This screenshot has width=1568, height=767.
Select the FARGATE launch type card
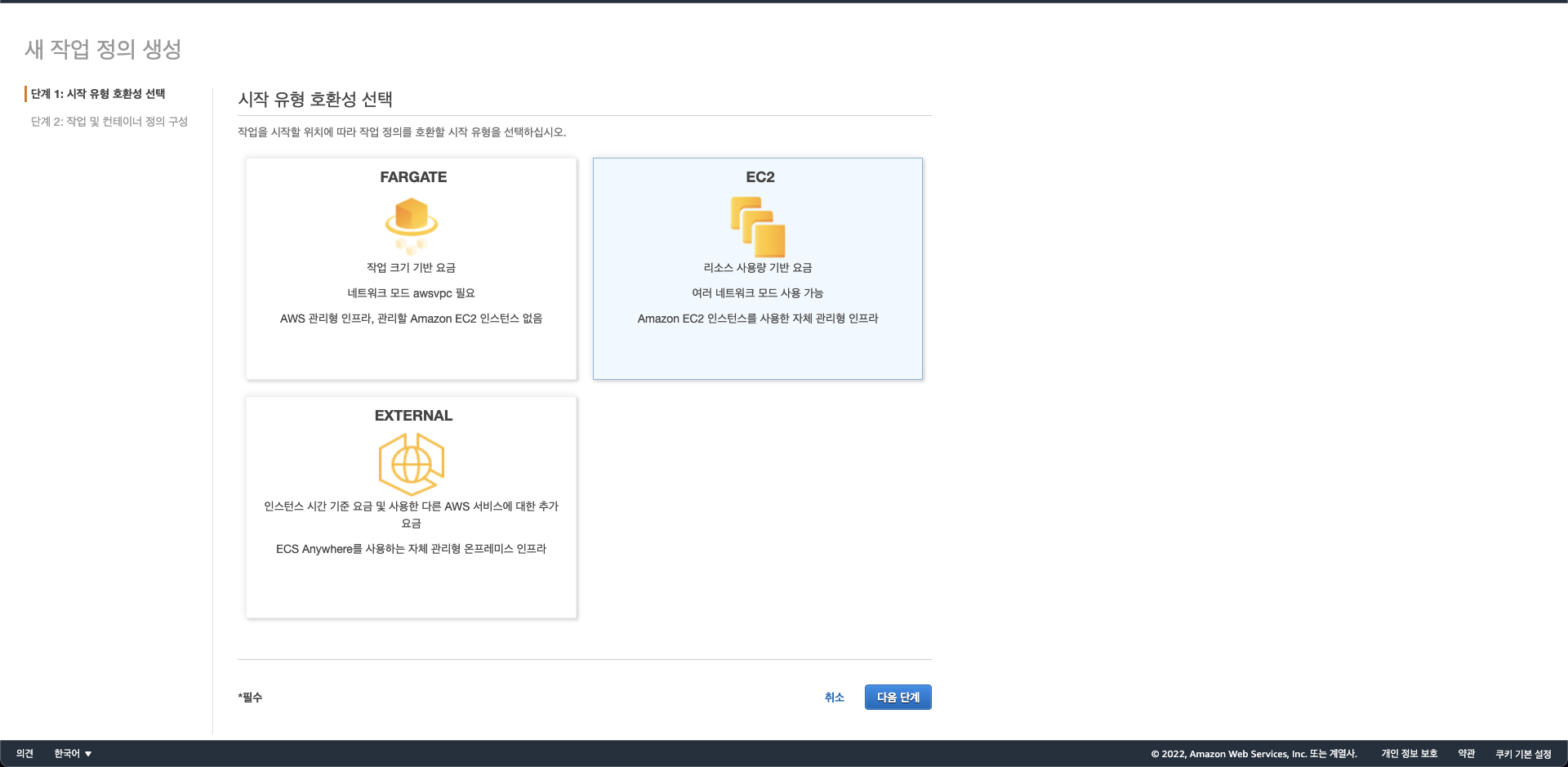(412, 269)
